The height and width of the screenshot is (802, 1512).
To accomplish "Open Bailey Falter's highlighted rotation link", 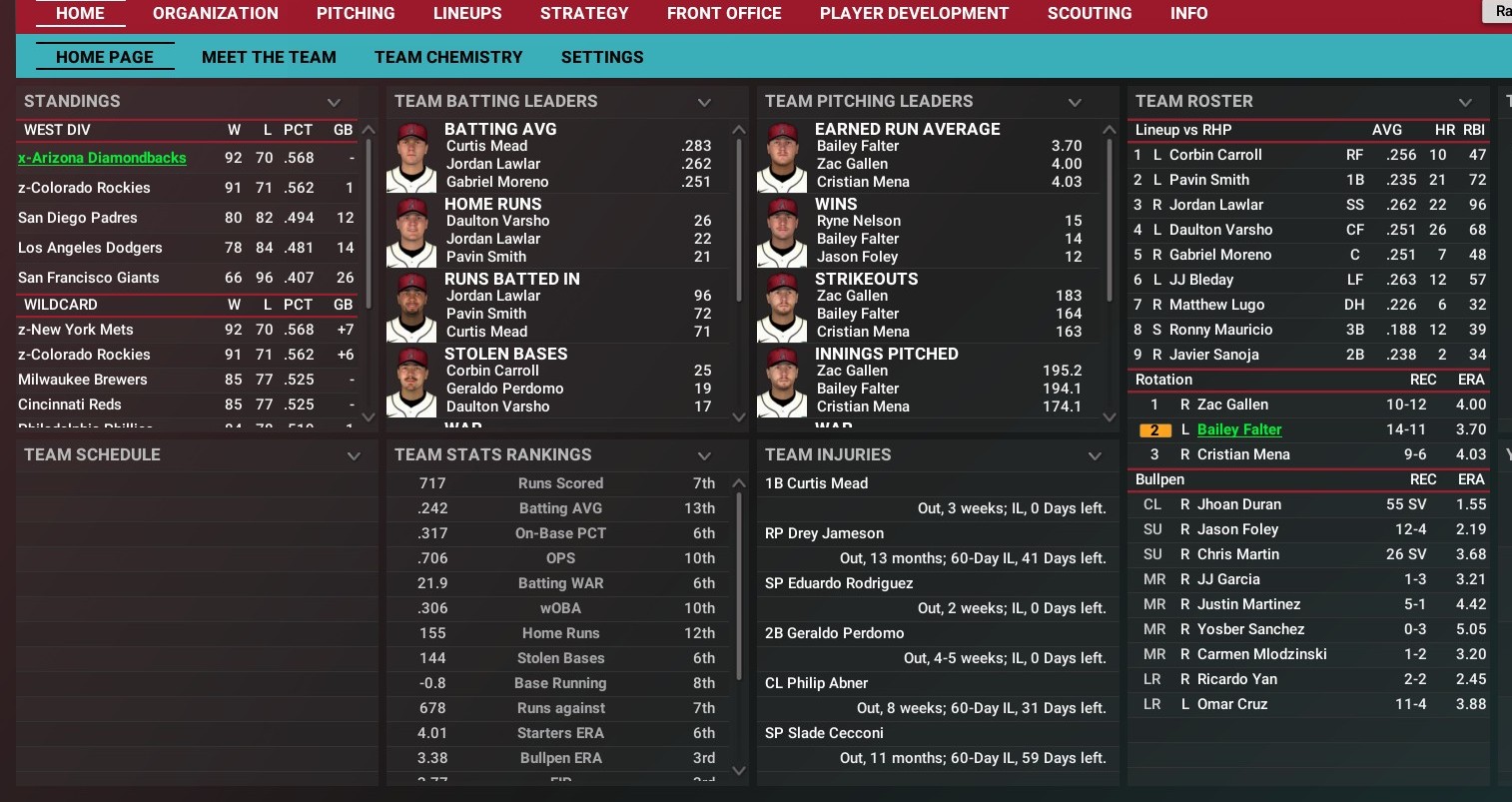I will [1239, 429].
